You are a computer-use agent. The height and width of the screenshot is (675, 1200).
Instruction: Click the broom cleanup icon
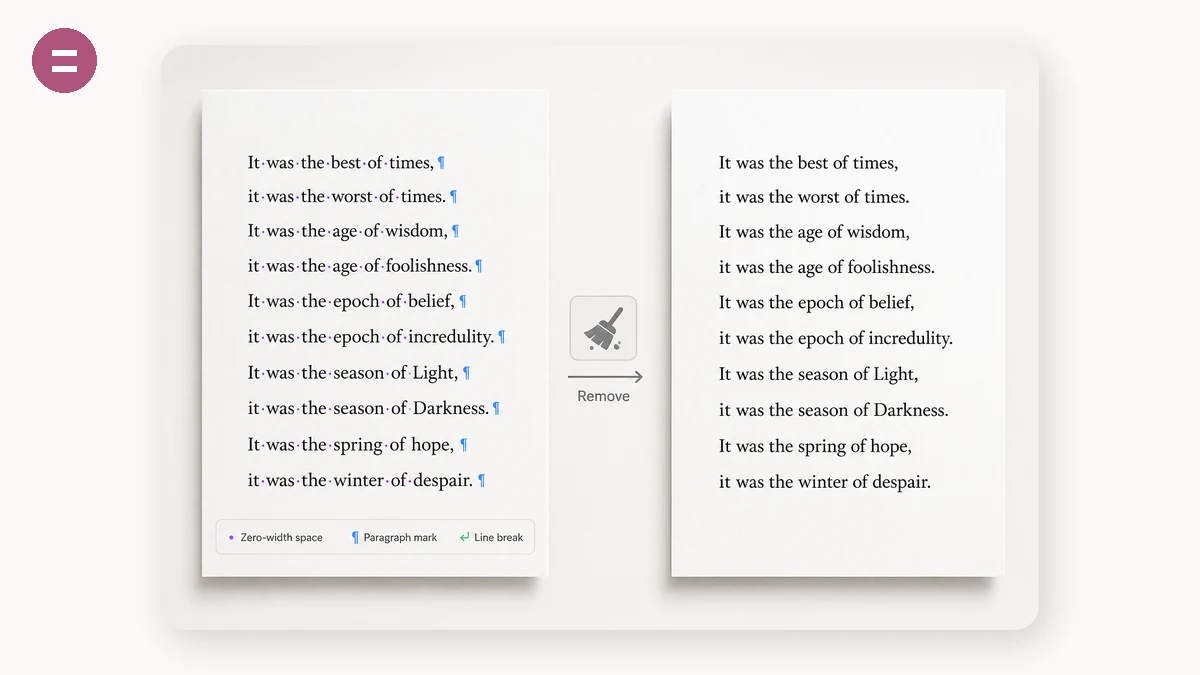[603, 328]
